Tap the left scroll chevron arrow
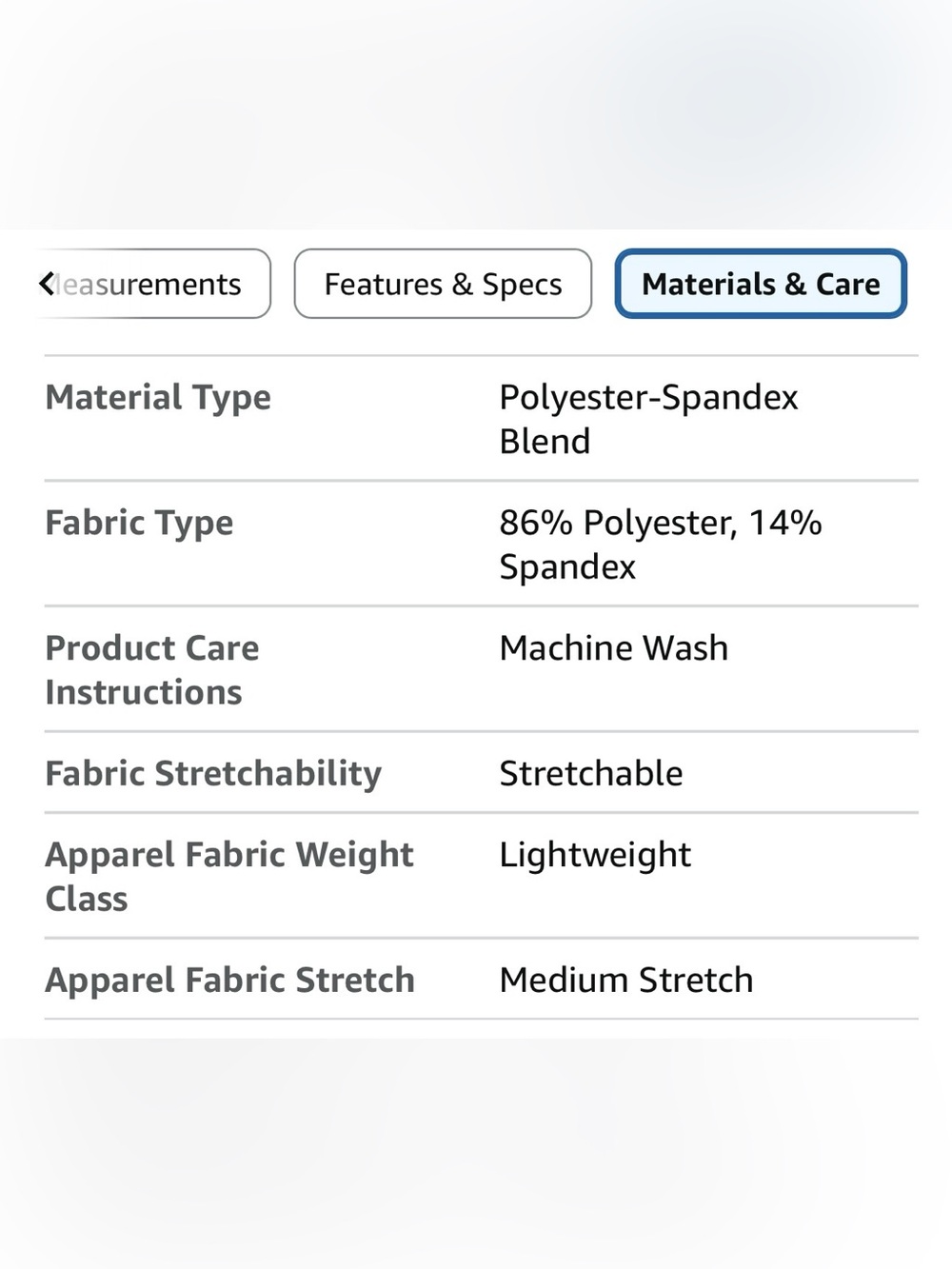 (x=47, y=284)
